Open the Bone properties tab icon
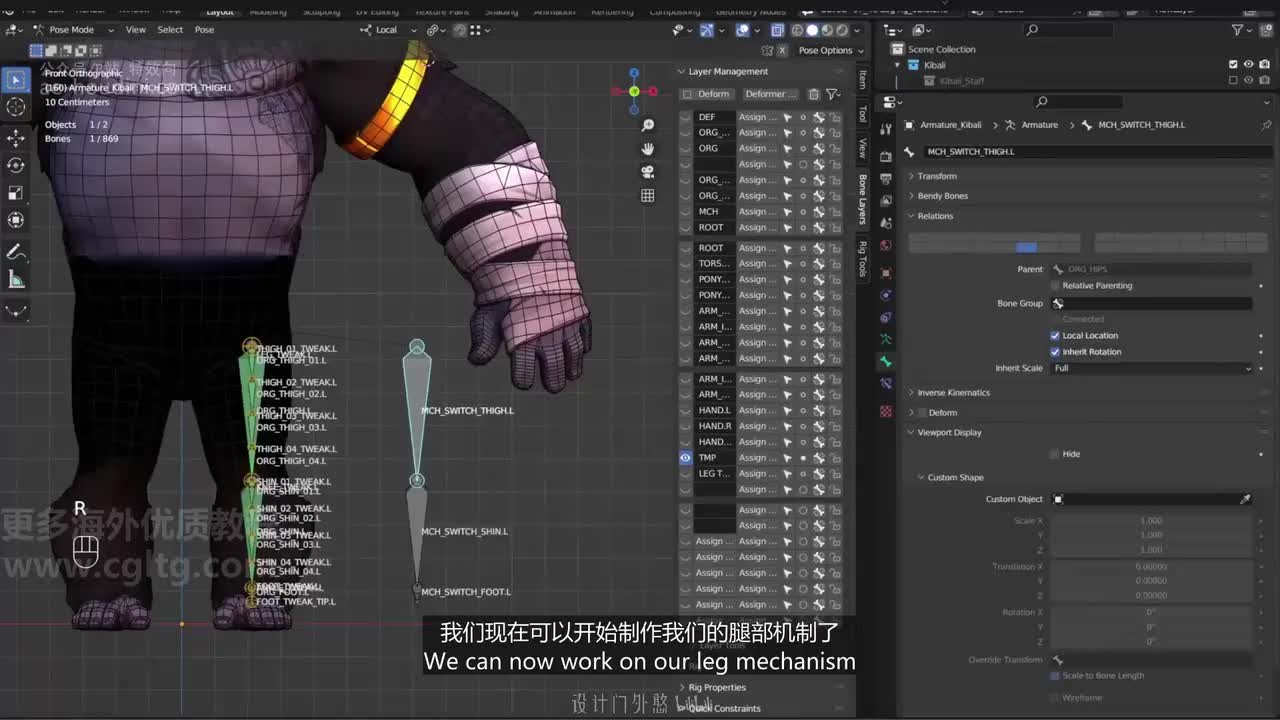Image resolution: width=1280 pixels, height=720 pixels. click(x=886, y=361)
